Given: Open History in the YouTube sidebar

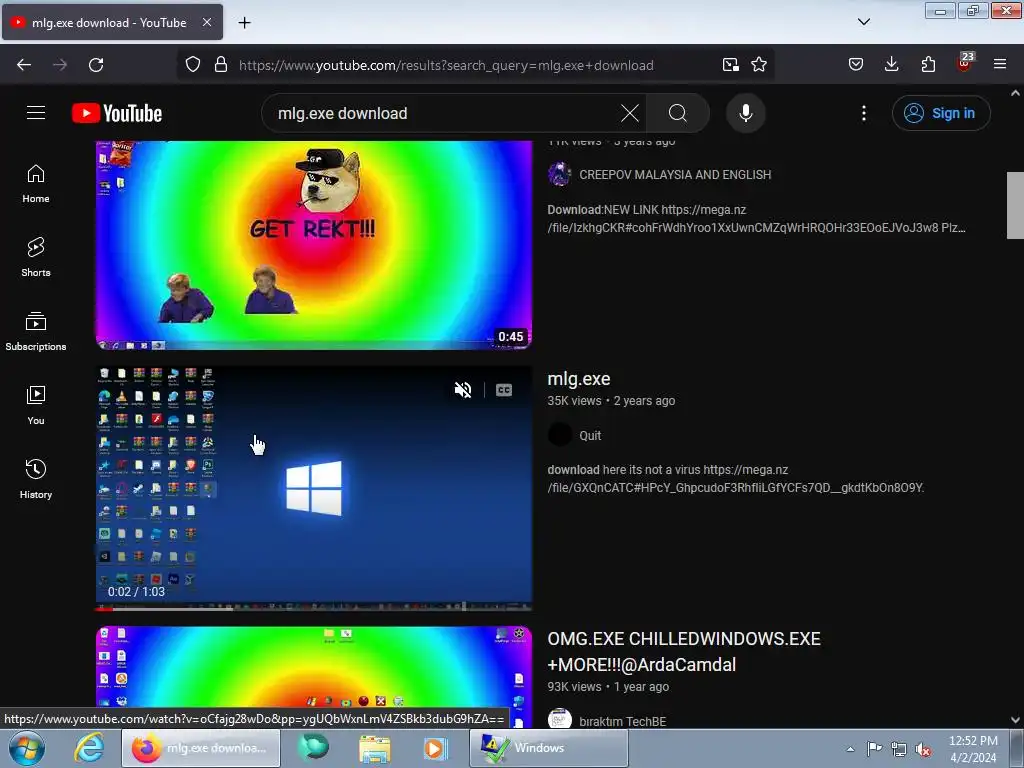Looking at the screenshot, I should [36, 479].
